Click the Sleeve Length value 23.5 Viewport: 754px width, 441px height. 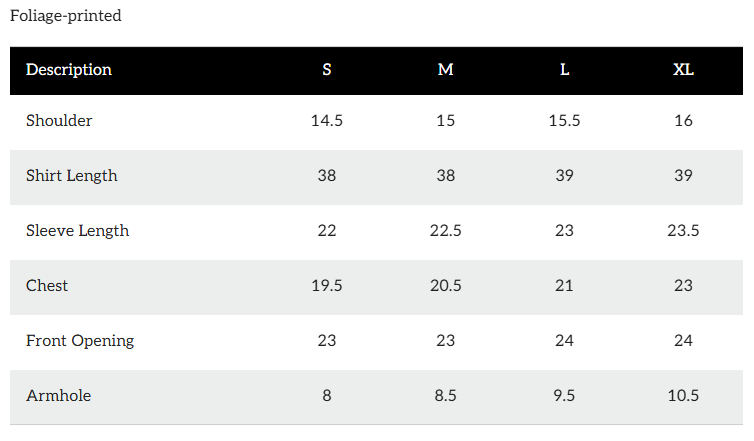(x=683, y=231)
